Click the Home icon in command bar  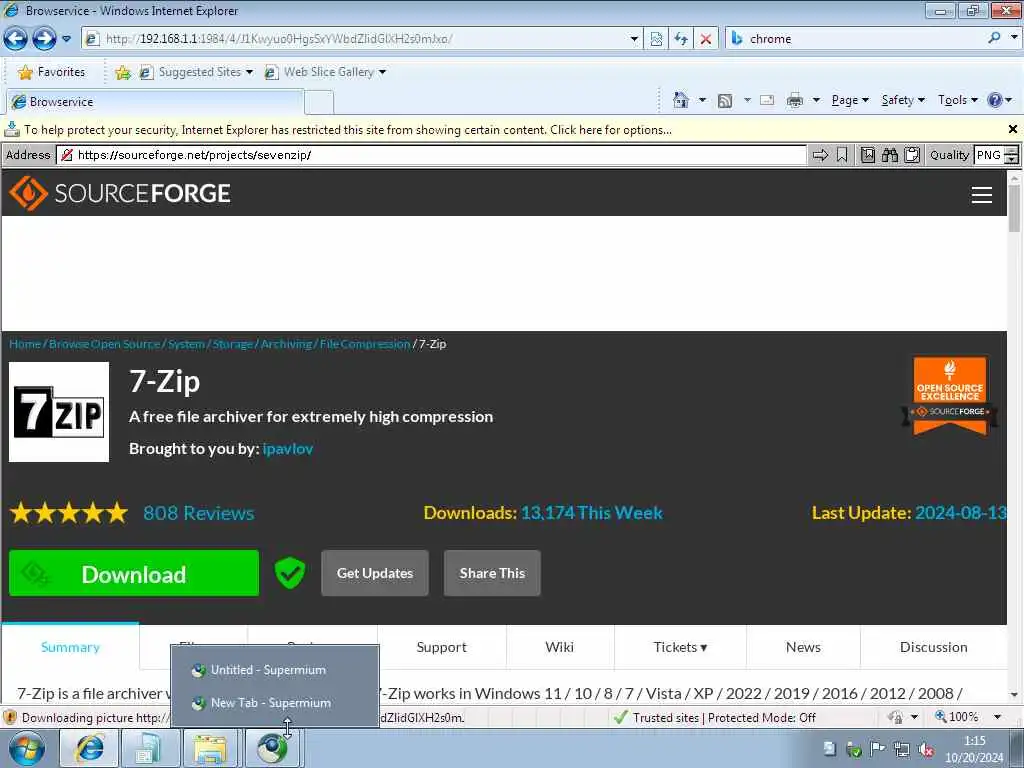pos(680,100)
